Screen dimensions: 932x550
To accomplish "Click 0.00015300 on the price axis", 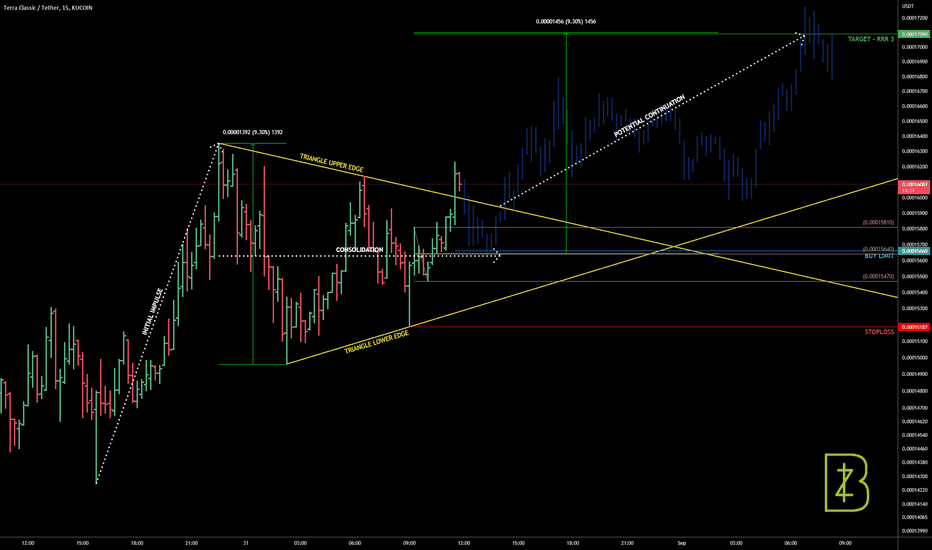I will (915, 309).
